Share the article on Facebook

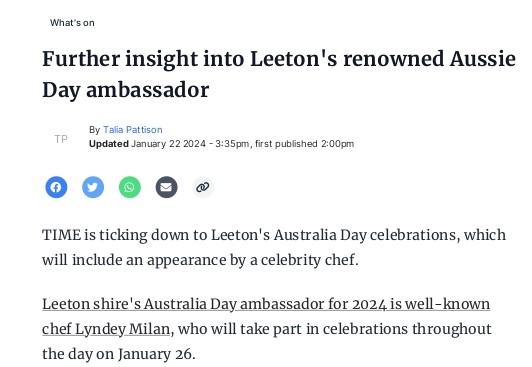tap(56, 187)
